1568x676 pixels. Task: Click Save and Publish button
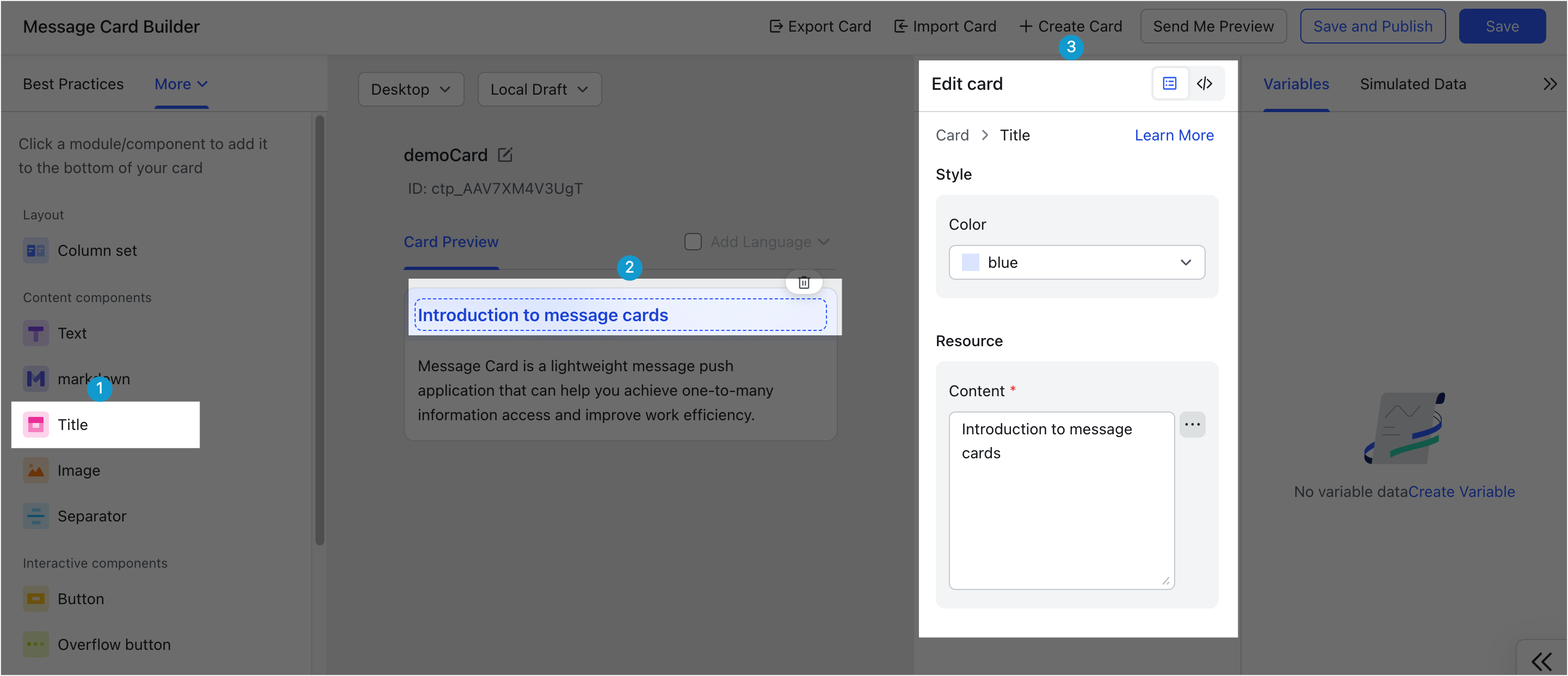pos(1372,26)
